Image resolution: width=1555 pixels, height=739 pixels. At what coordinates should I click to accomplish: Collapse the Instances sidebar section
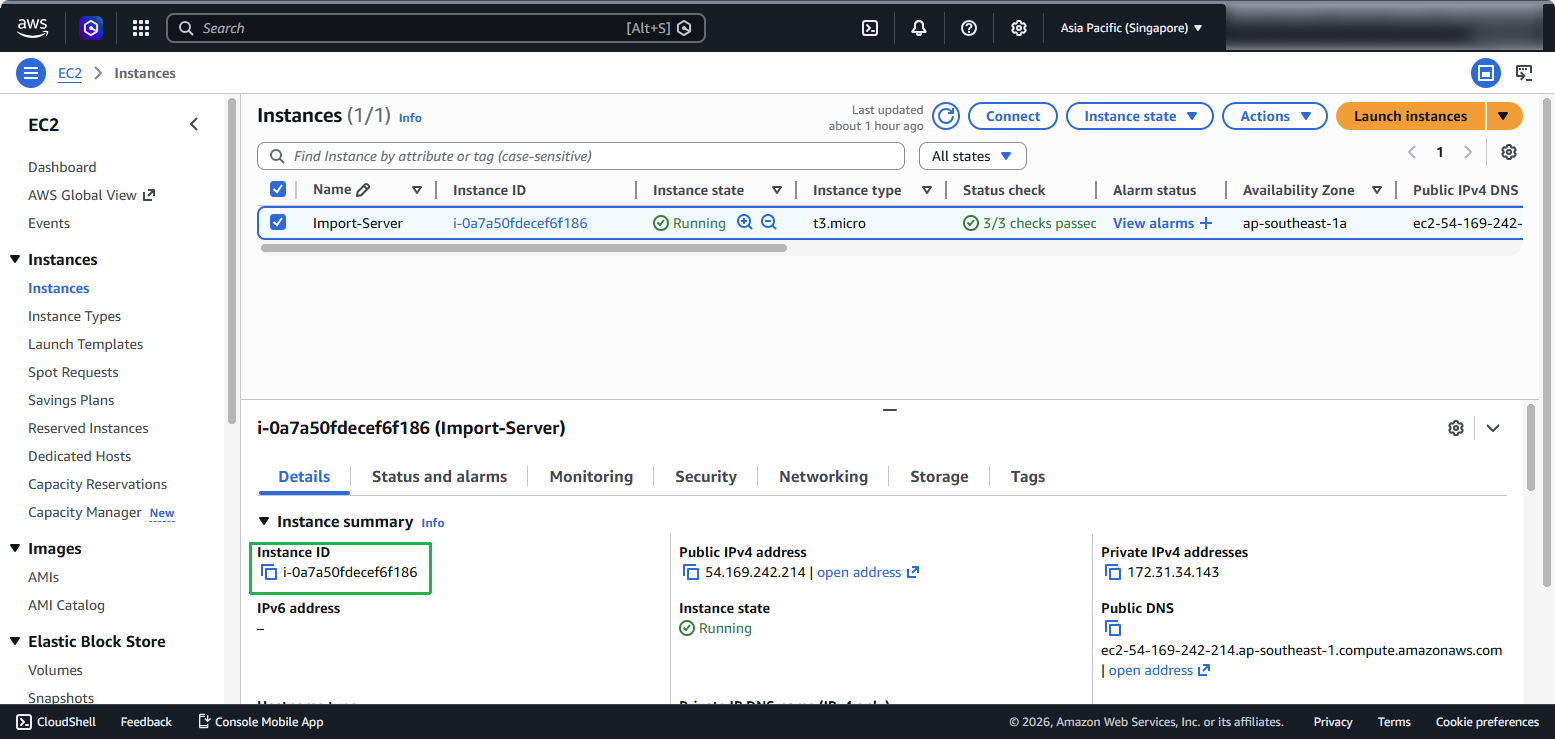15,259
